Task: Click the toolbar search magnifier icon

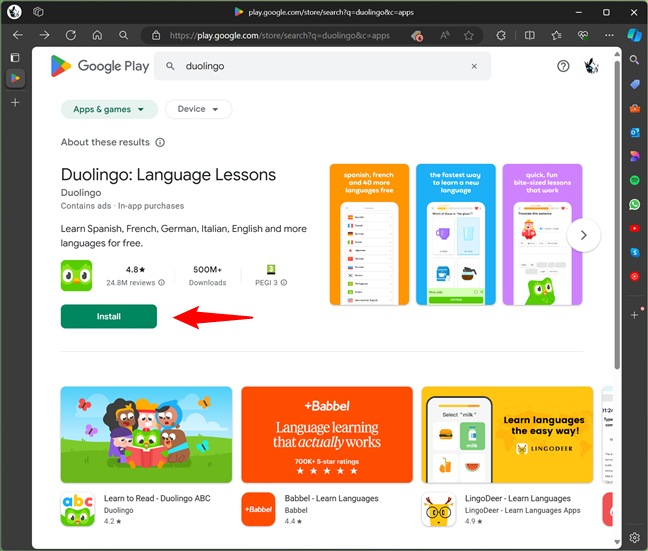Action: [x=124, y=35]
